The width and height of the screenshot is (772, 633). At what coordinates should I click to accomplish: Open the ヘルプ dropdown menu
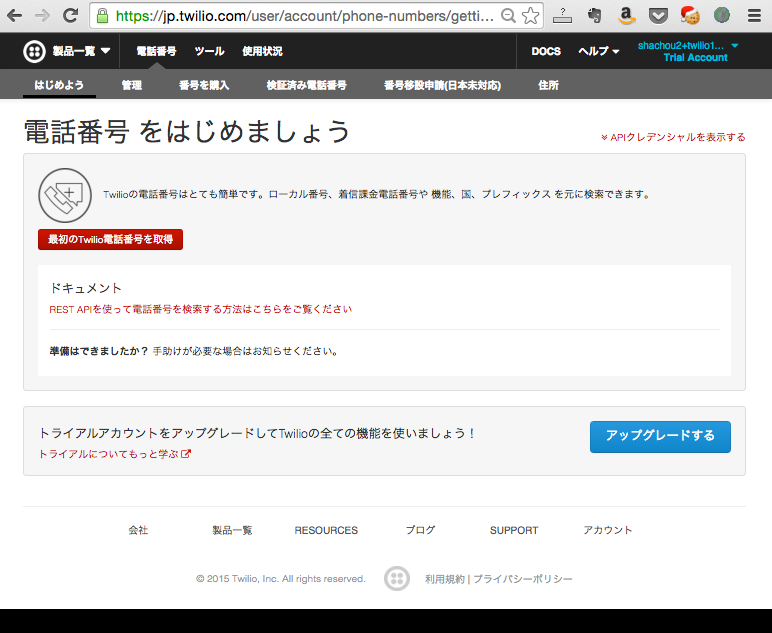599,51
